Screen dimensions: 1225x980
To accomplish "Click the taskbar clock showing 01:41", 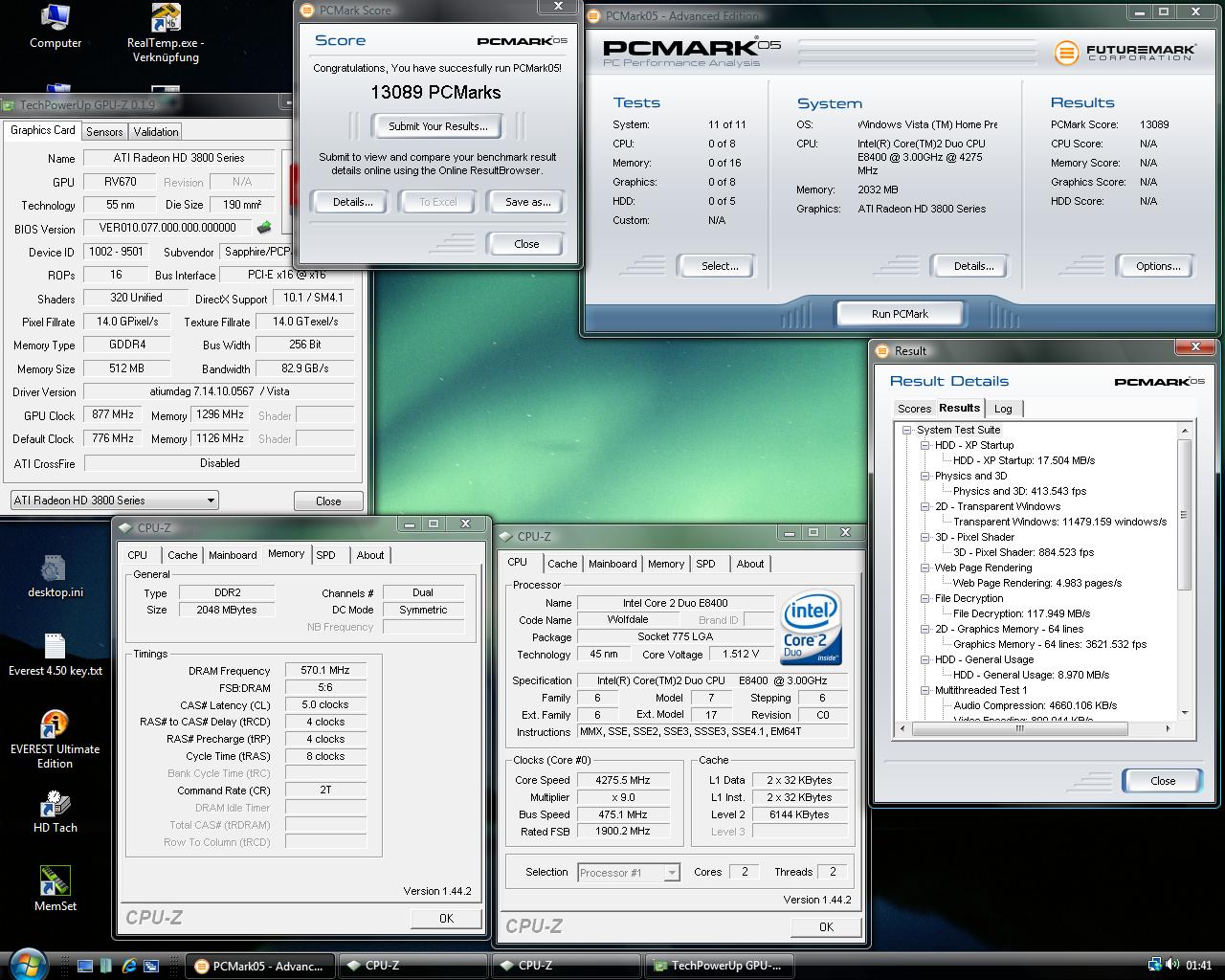I will [x=1198, y=966].
